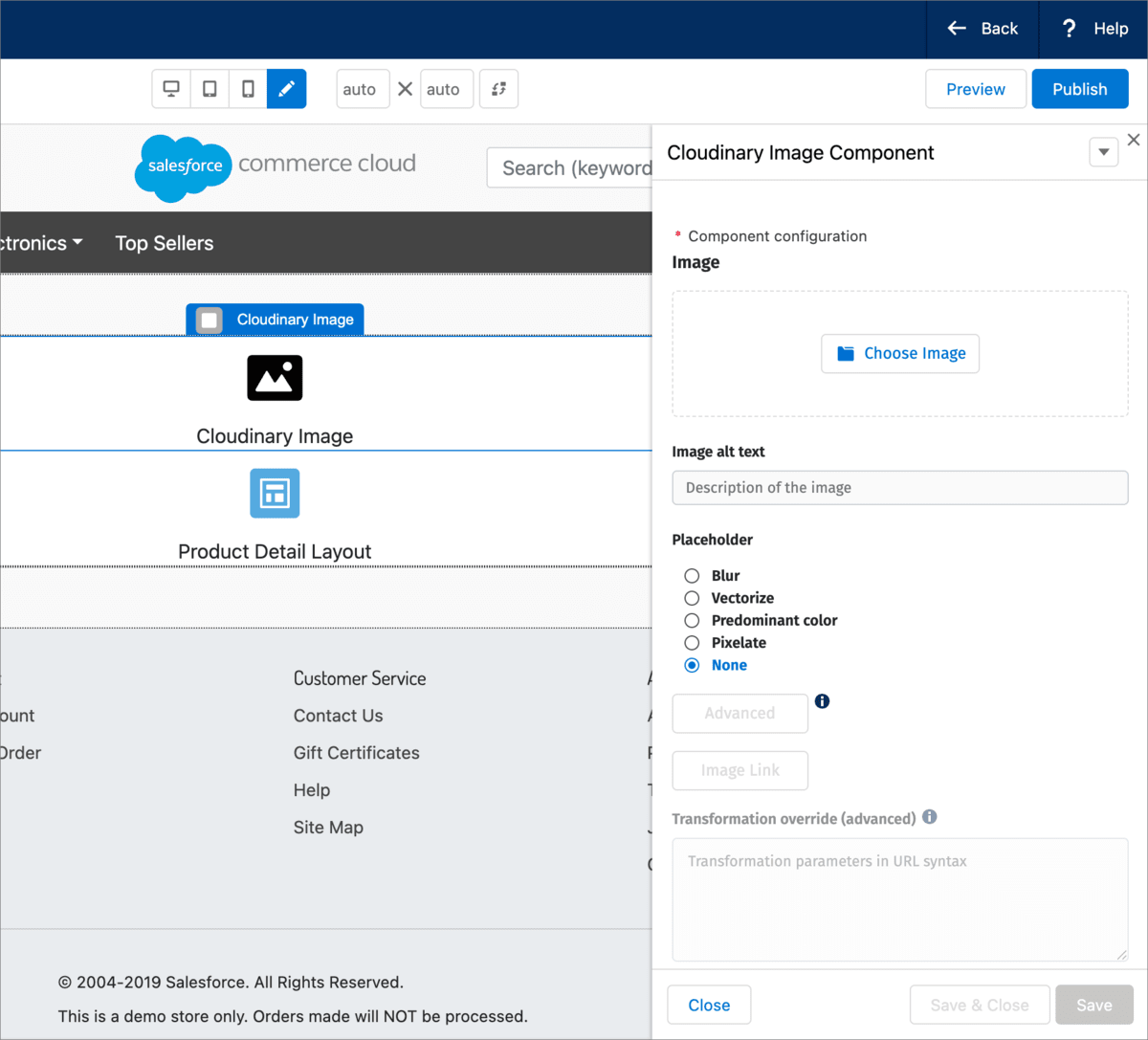Viewport: 1148px width, 1040px height.
Task: Click the rotate viewport orientation icon
Action: click(x=498, y=89)
